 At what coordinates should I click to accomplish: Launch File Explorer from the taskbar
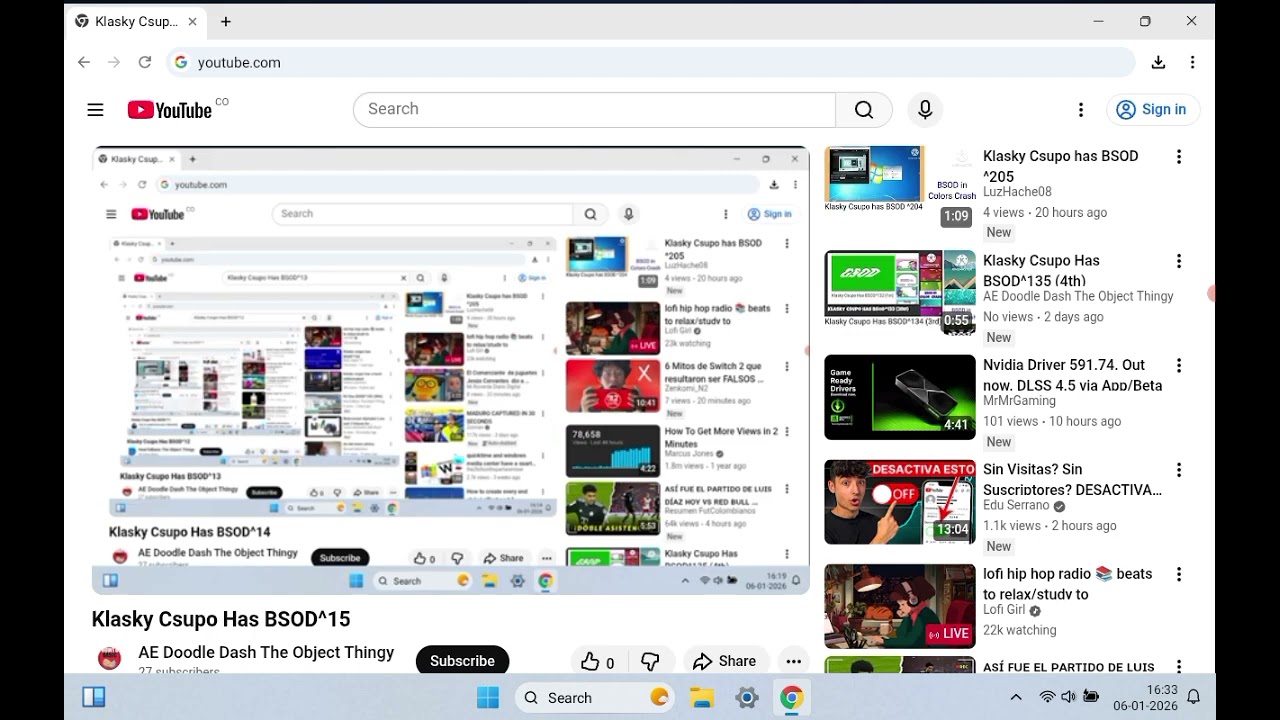702,698
